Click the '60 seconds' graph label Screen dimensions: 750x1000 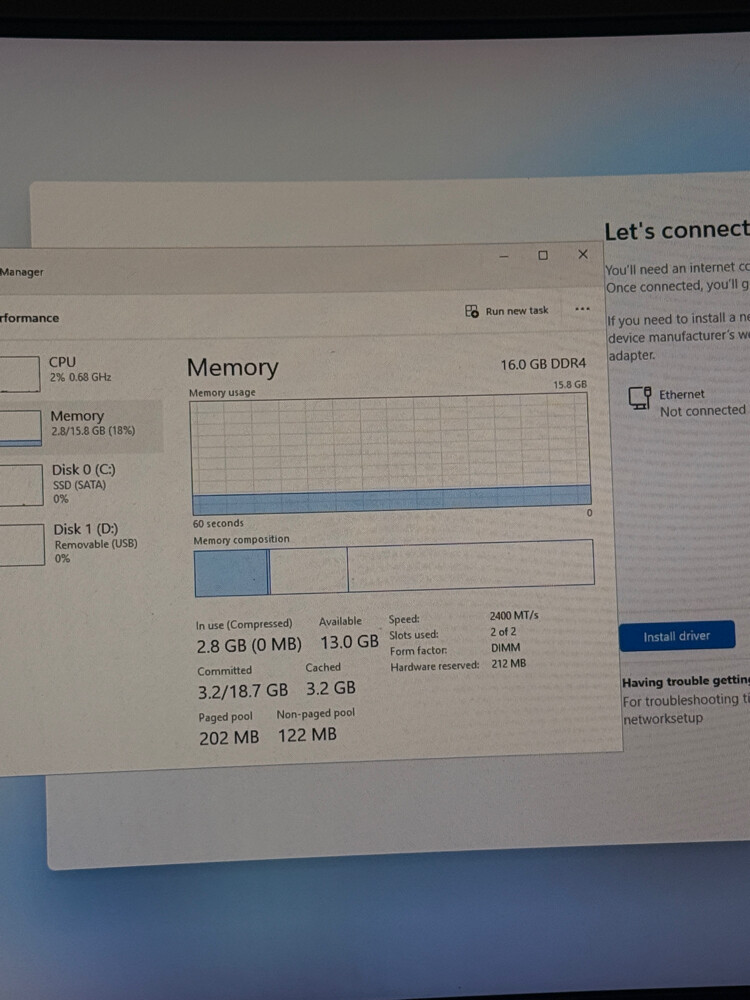218,524
